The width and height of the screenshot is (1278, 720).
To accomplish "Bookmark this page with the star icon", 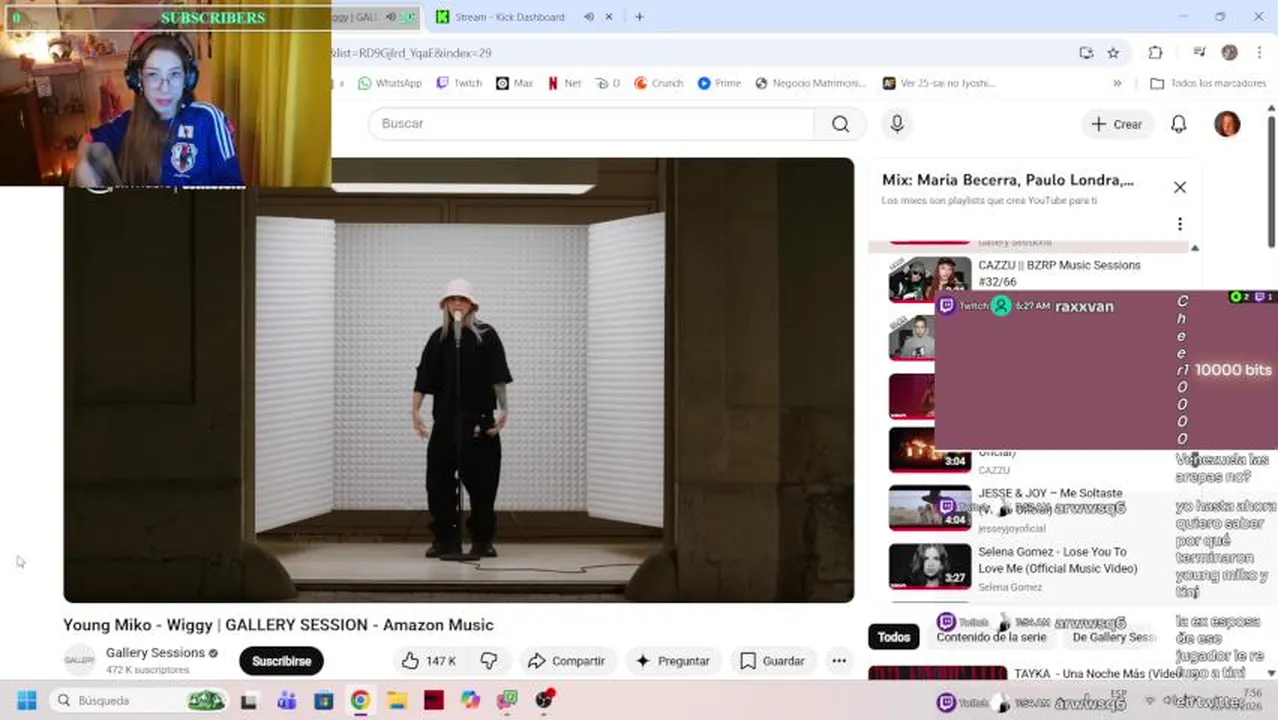I will pos(1113,53).
